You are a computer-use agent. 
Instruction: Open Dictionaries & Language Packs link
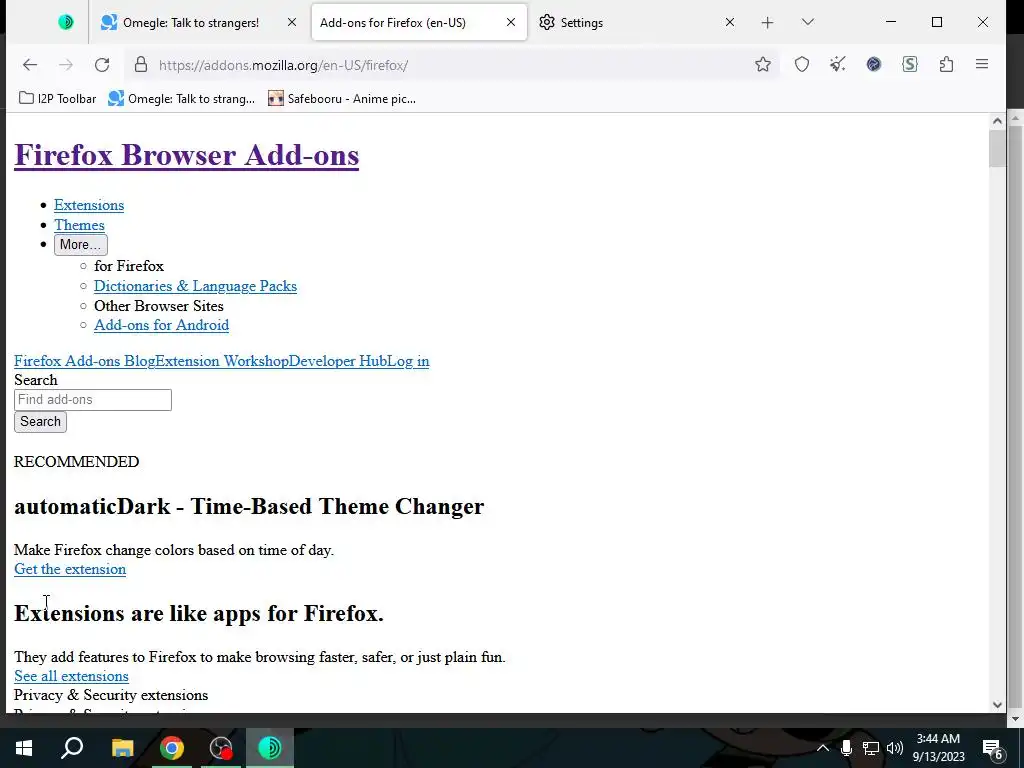(195, 286)
